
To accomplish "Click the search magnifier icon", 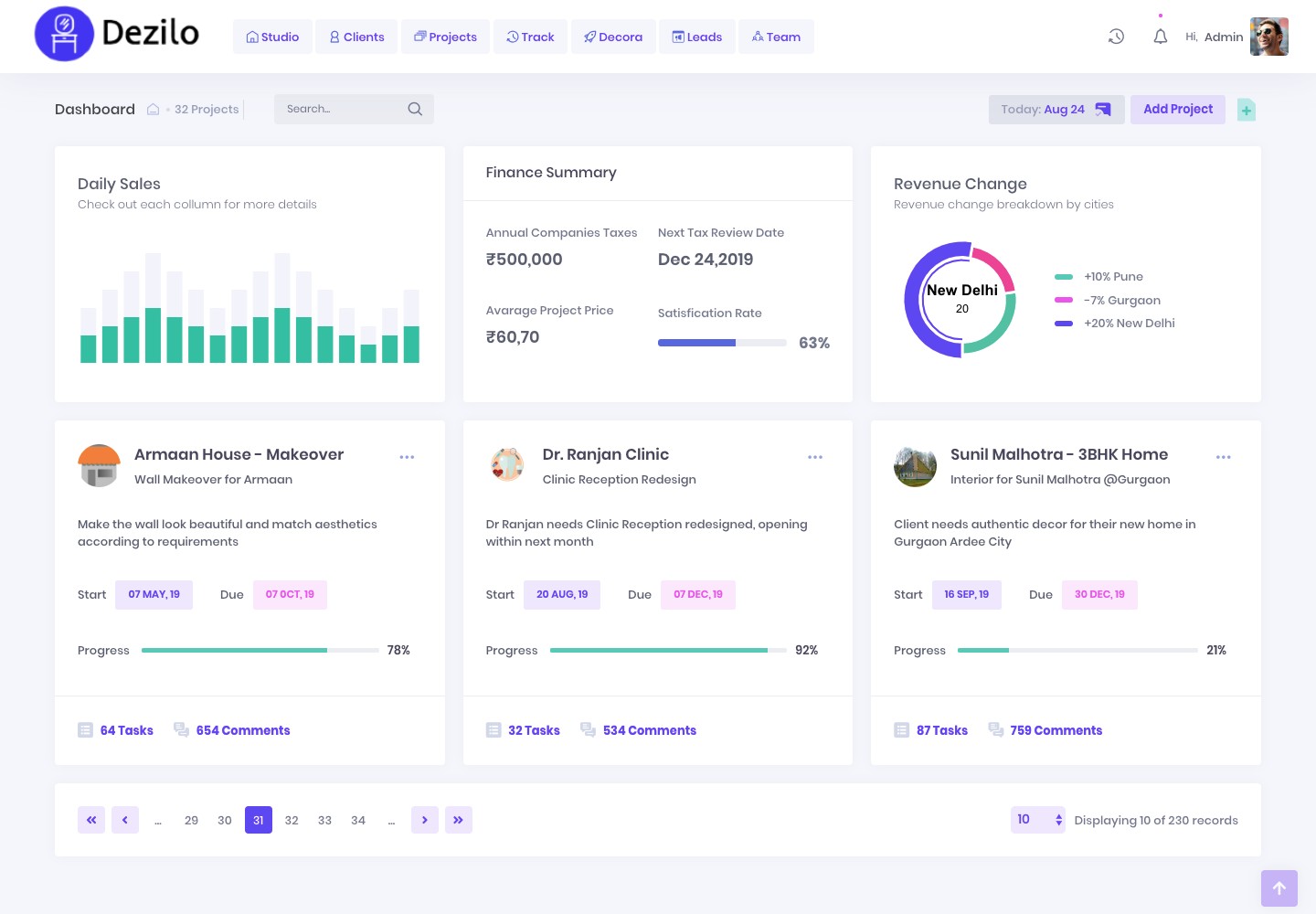I will pyautogui.click(x=415, y=109).
